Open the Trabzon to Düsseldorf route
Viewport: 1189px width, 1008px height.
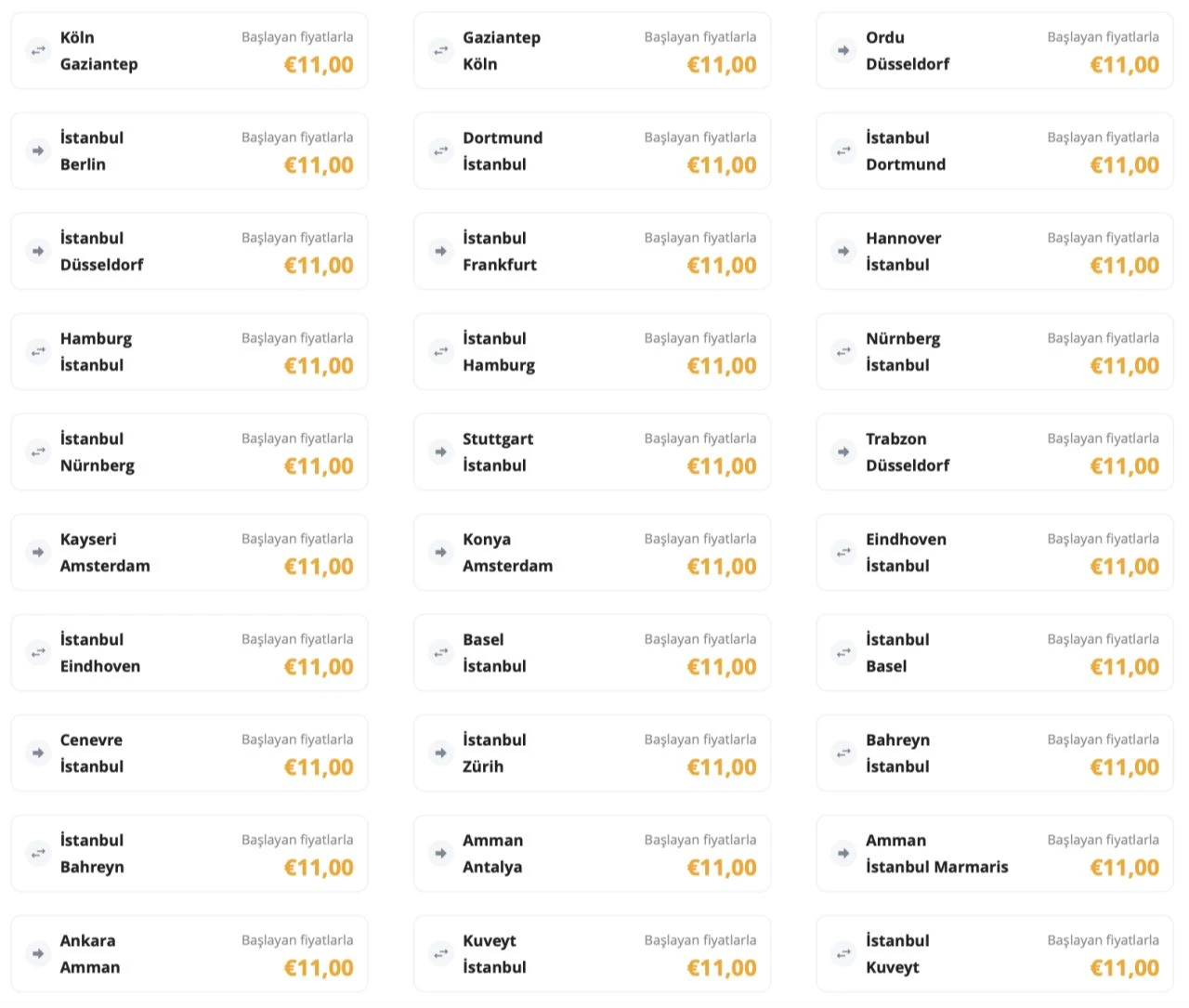tap(994, 452)
